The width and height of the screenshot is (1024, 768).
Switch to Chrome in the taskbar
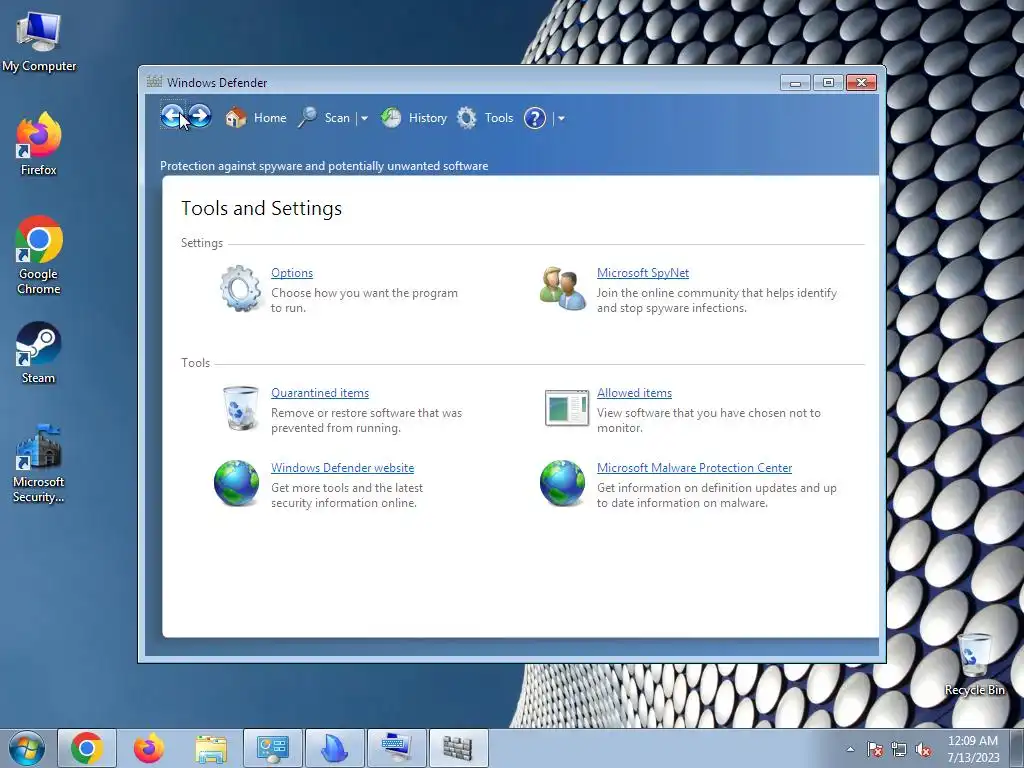[87, 748]
